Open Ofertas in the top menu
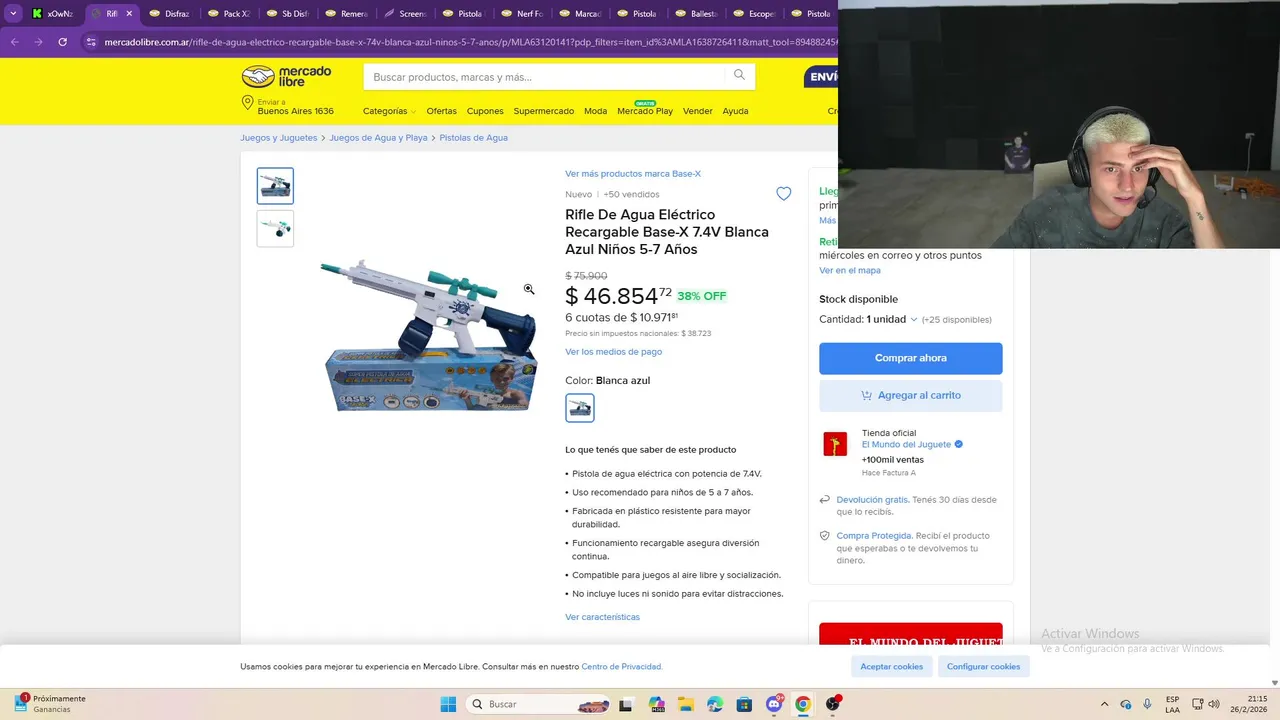 point(441,111)
